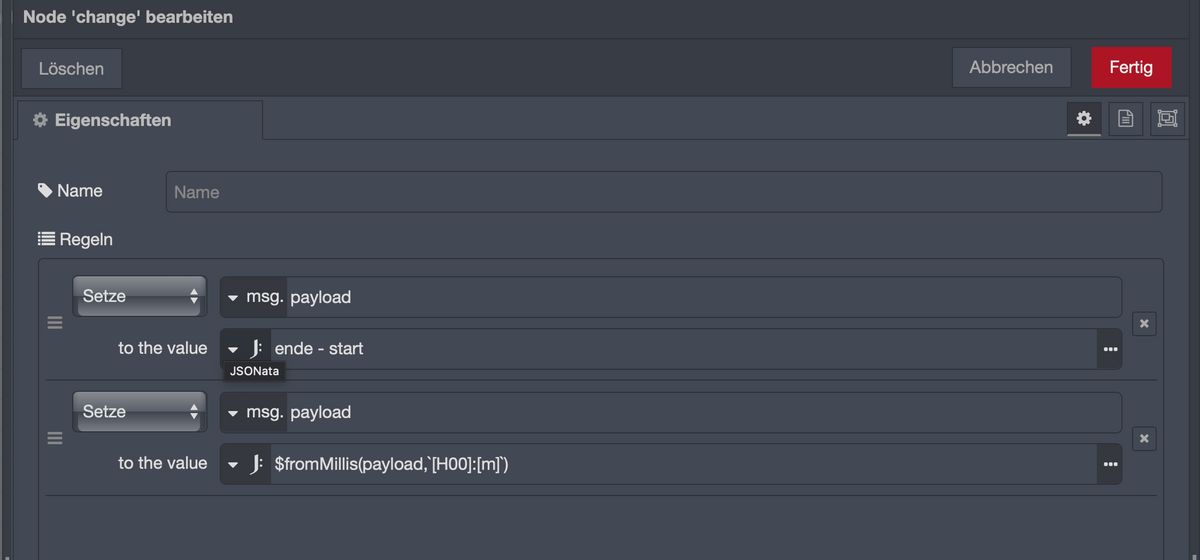Screen dimensions: 1200x560
Task: Click the Abbrechen button
Action: pyautogui.click(x=1011, y=68)
